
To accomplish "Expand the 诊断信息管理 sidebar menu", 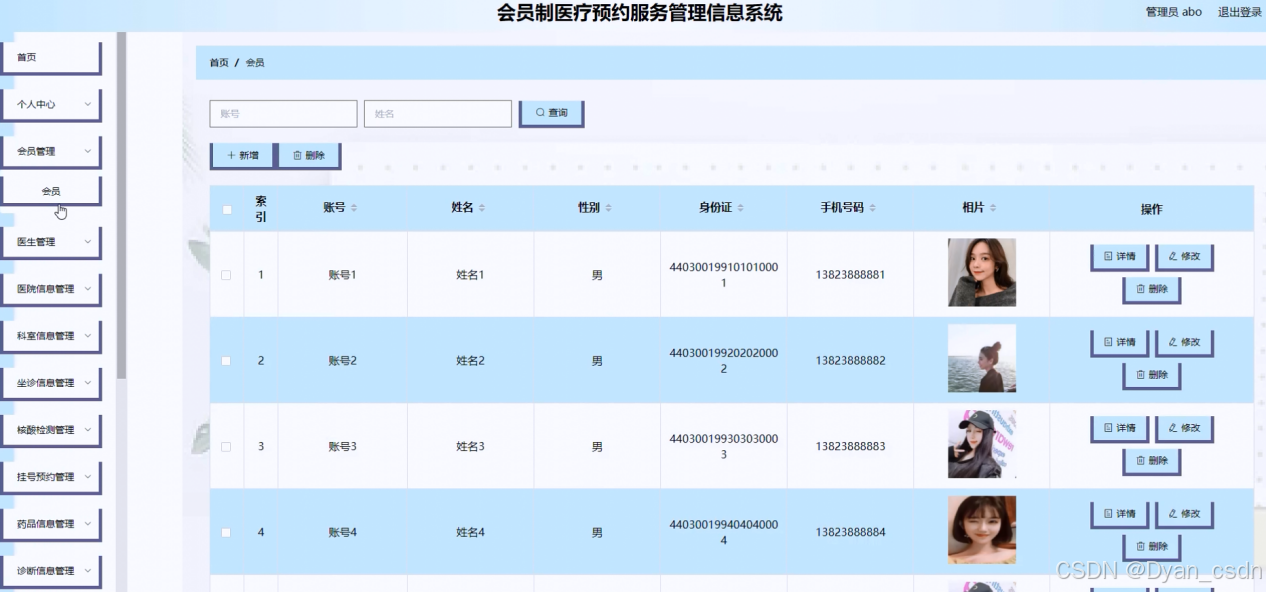I will pos(51,571).
